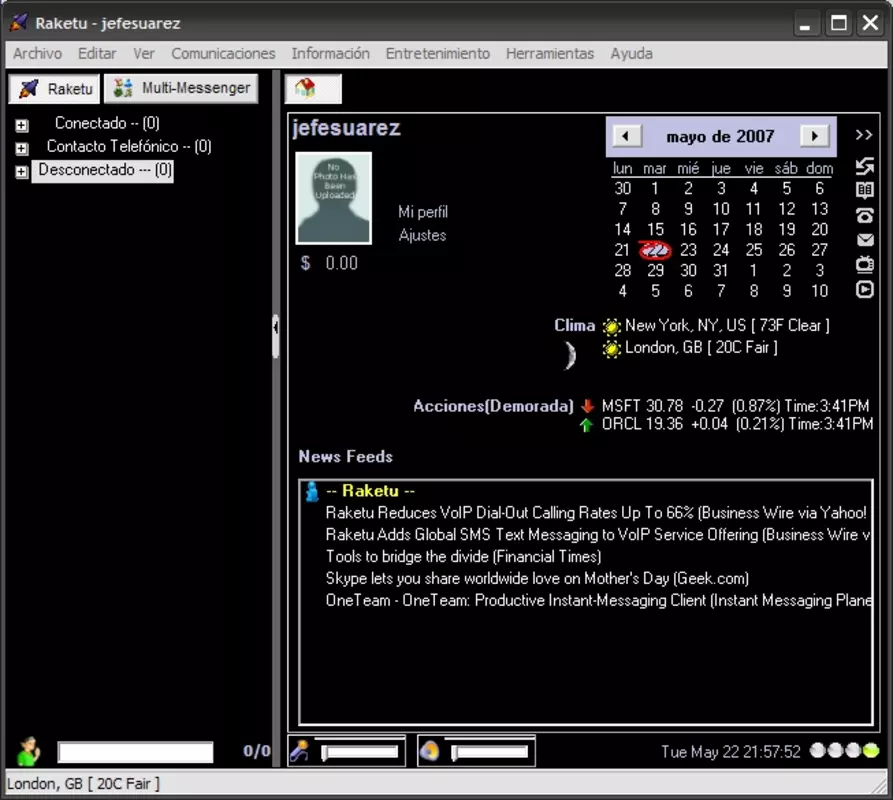Screen dimensions: 893x800
Task: Open the Ajustes link
Action: point(422,235)
